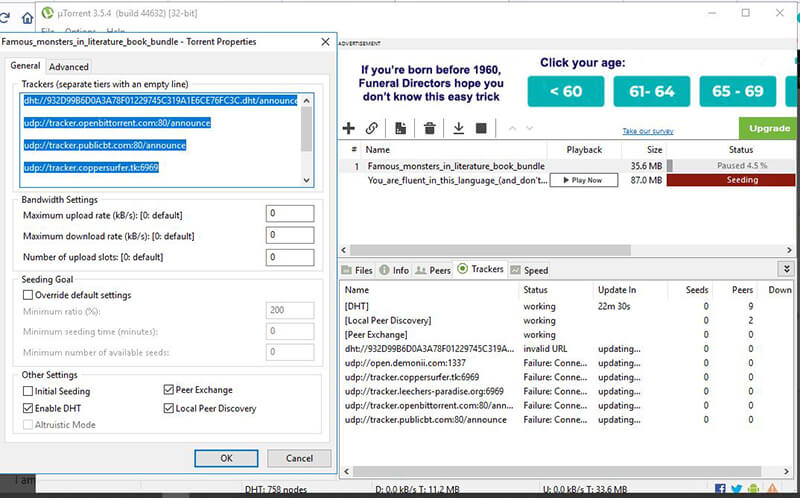Click Cancel in Torrent Properties
The image size is (800, 498).
[299, 458]
